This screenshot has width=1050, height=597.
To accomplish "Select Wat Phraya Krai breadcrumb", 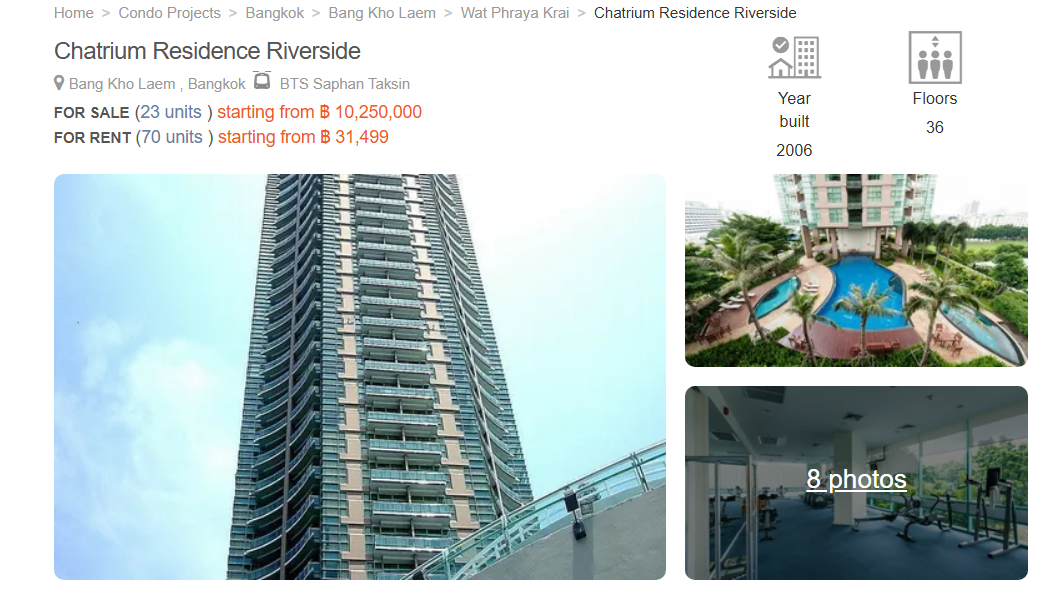I will (515, 13).
